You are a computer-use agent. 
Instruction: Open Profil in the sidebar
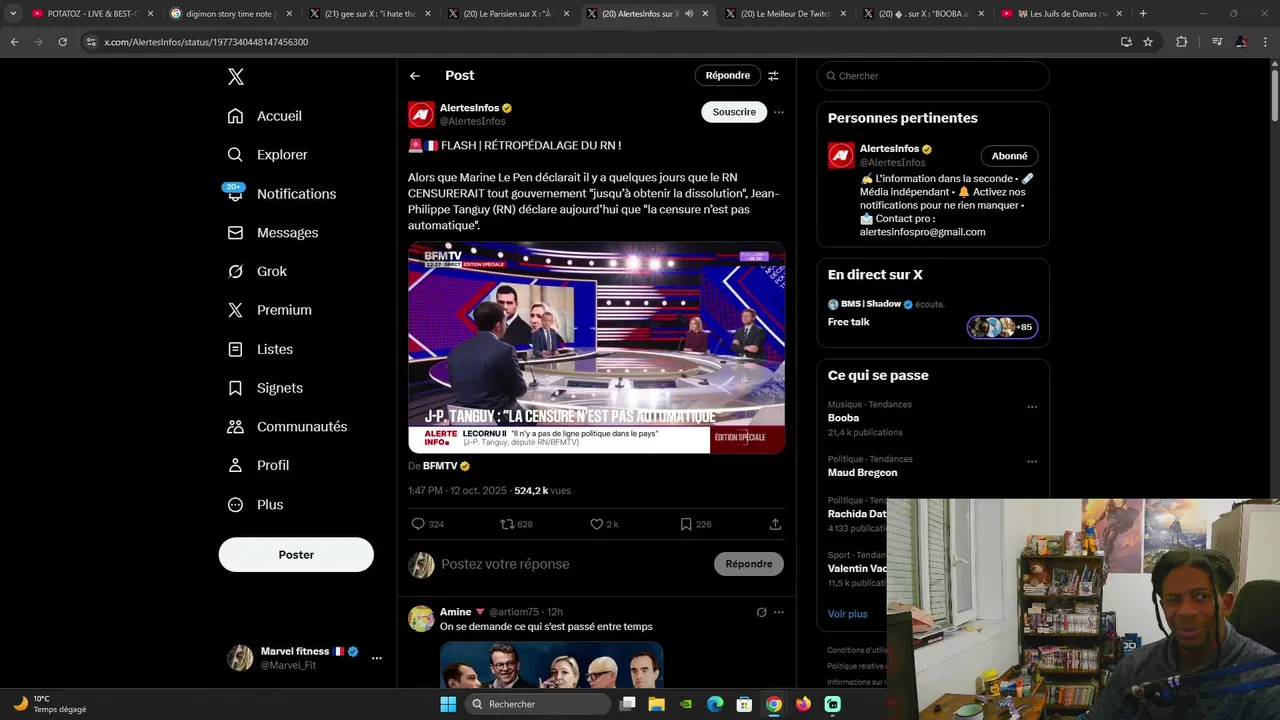[x=259, y=466]
